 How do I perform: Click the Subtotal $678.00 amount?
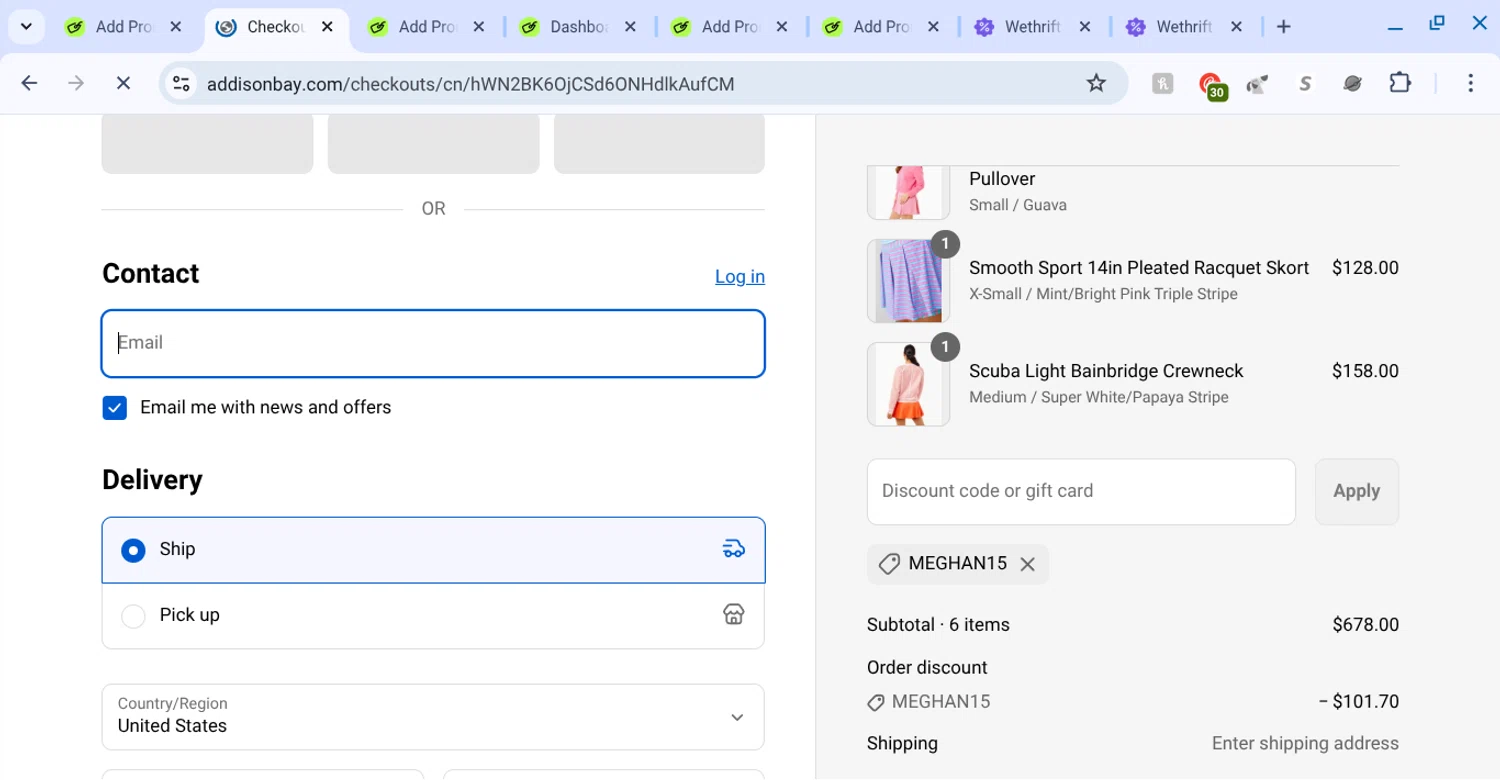click(1365, 625)
